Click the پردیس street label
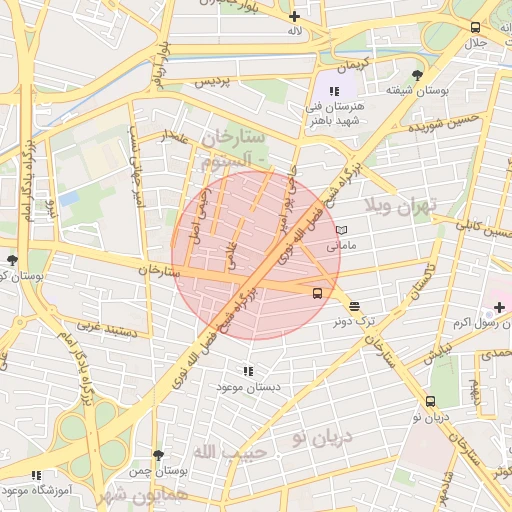The height and width of the screenshot is (512, 512). (212, 82)
